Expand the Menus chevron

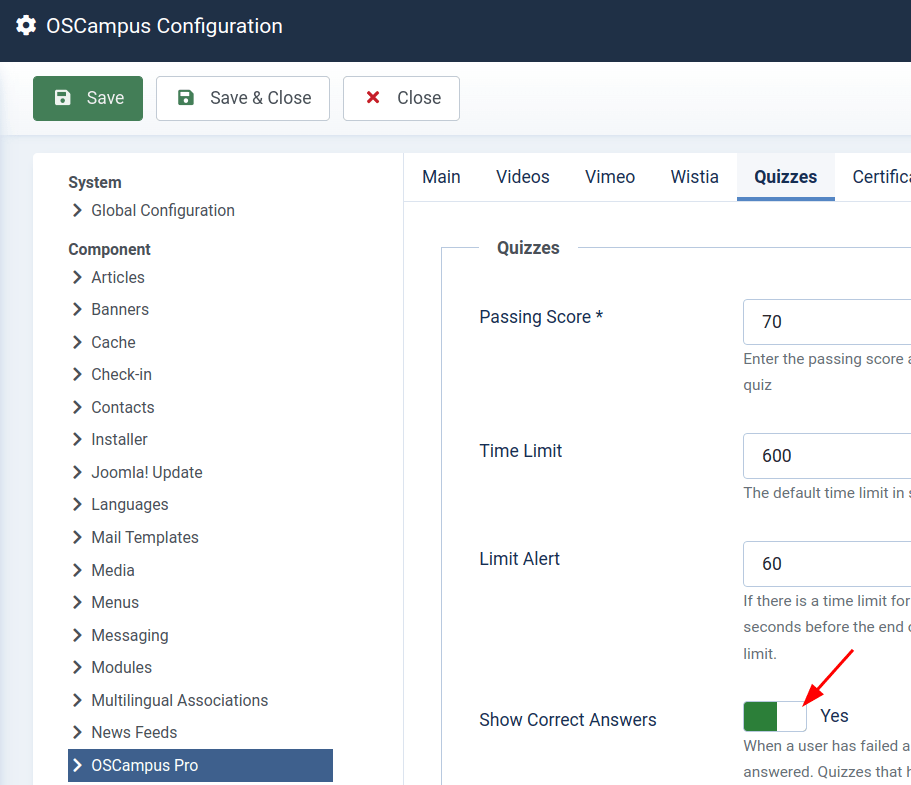(77, 603)
